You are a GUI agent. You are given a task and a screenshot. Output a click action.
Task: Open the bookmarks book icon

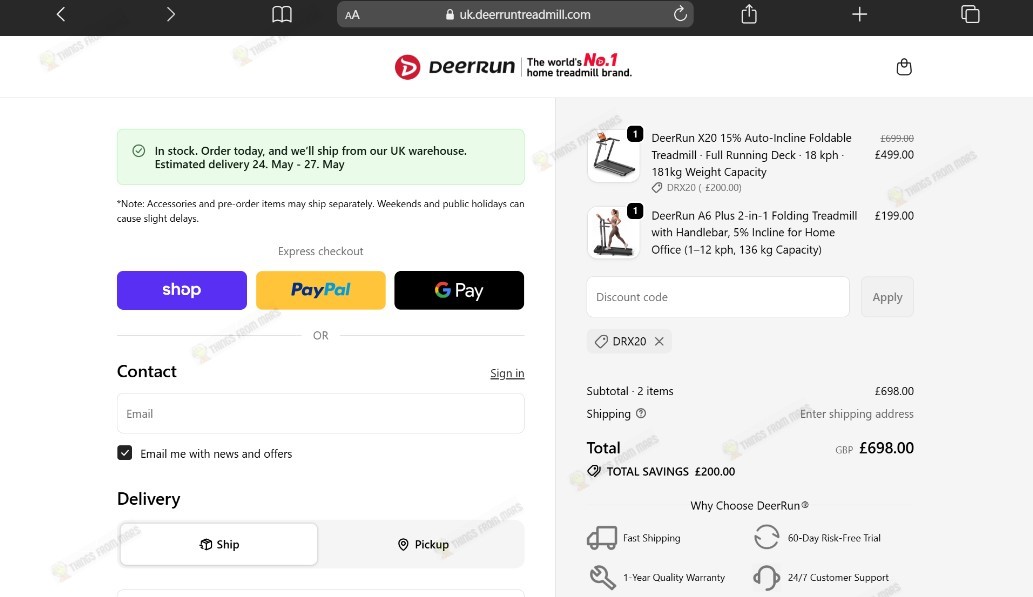click(x=282, y=14)
